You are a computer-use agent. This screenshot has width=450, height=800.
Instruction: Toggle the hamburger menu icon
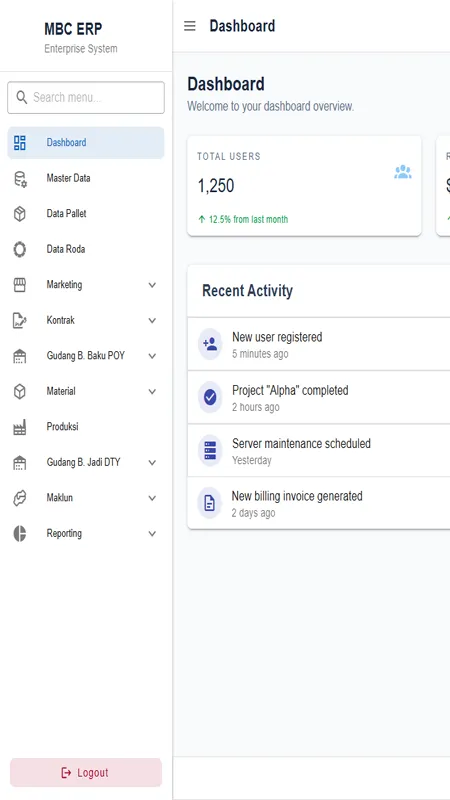click(190, 26)
